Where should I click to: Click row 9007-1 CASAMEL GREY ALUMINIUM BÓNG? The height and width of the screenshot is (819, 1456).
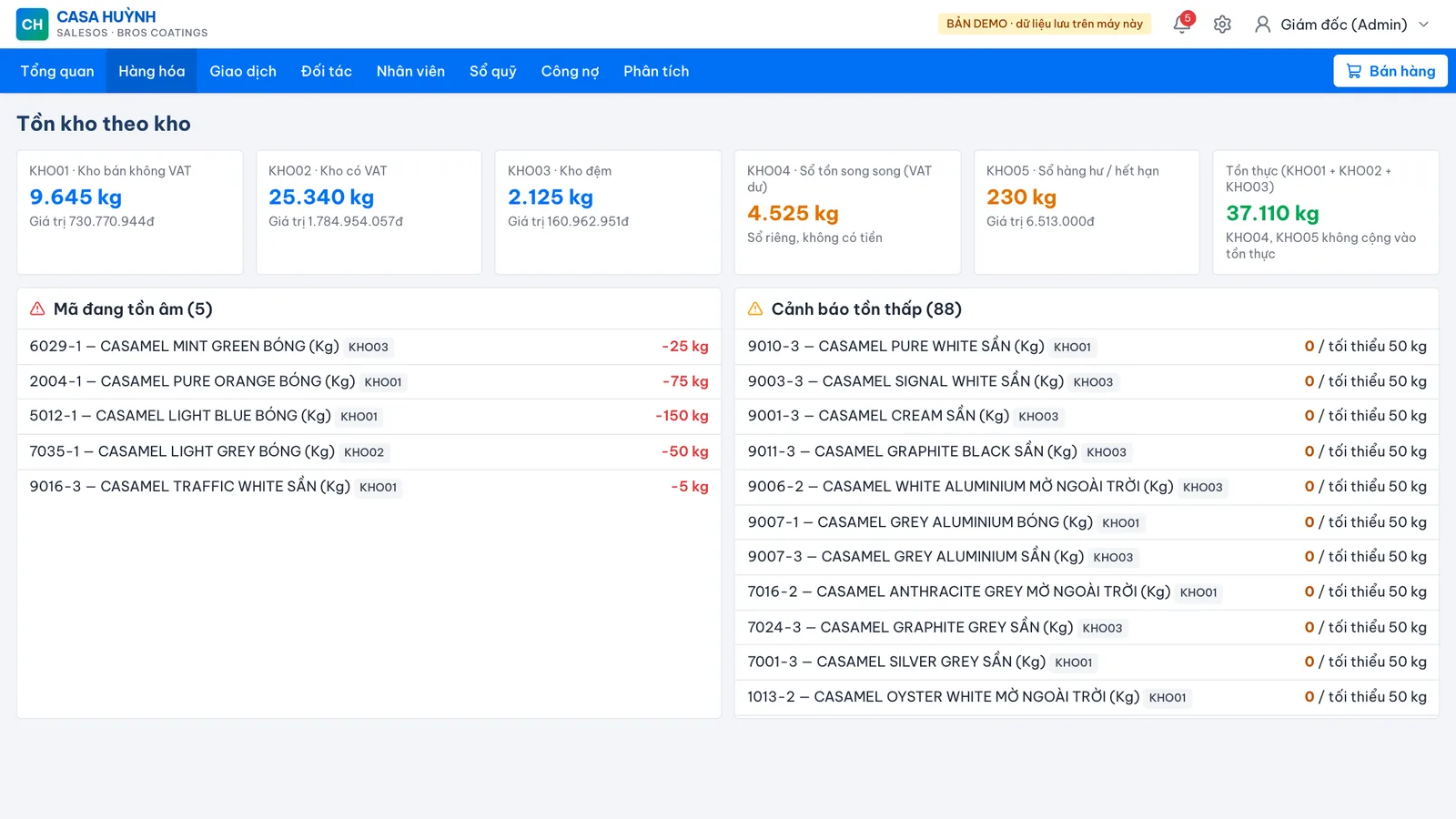(x=1087, y=522)
